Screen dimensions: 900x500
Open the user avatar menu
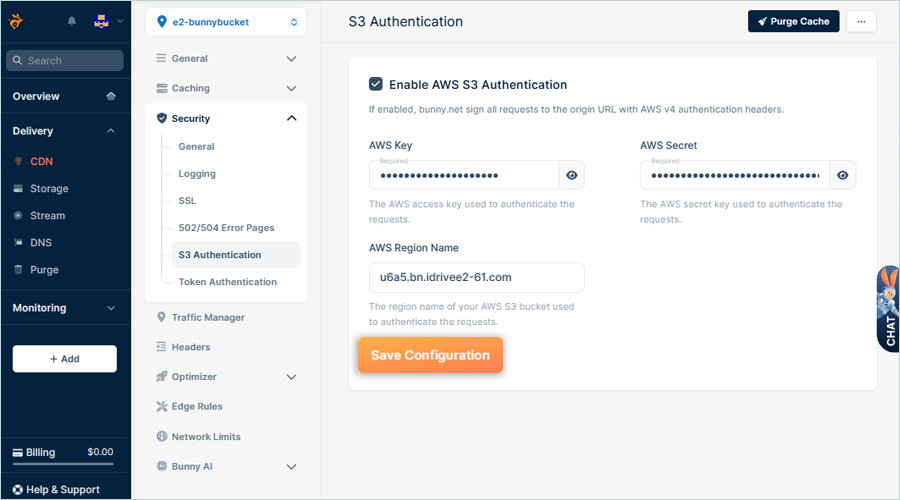point(102,21)
